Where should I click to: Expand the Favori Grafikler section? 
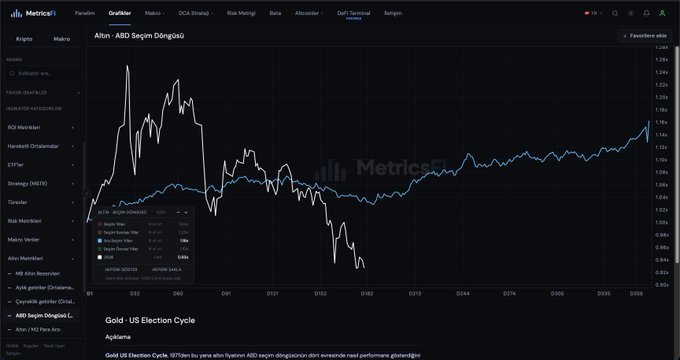(42, 93)
